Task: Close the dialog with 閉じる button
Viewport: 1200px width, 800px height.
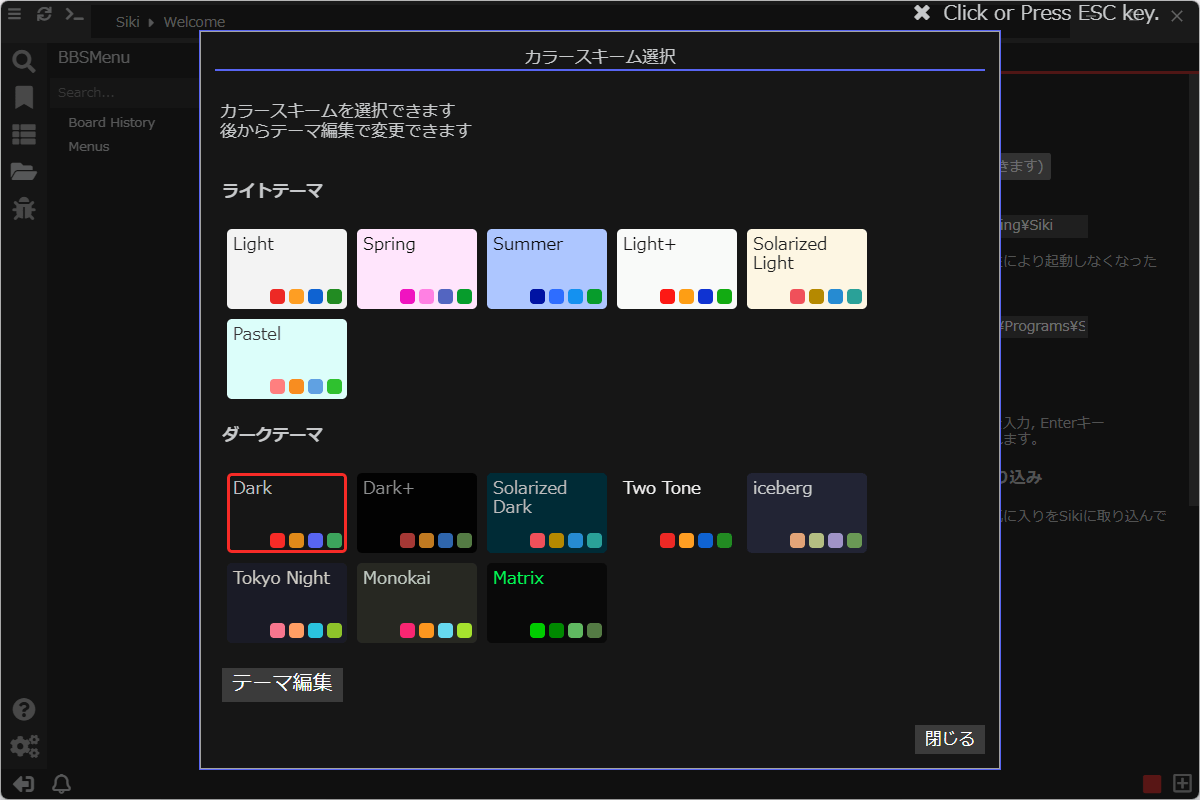Action: coord(948,739)
